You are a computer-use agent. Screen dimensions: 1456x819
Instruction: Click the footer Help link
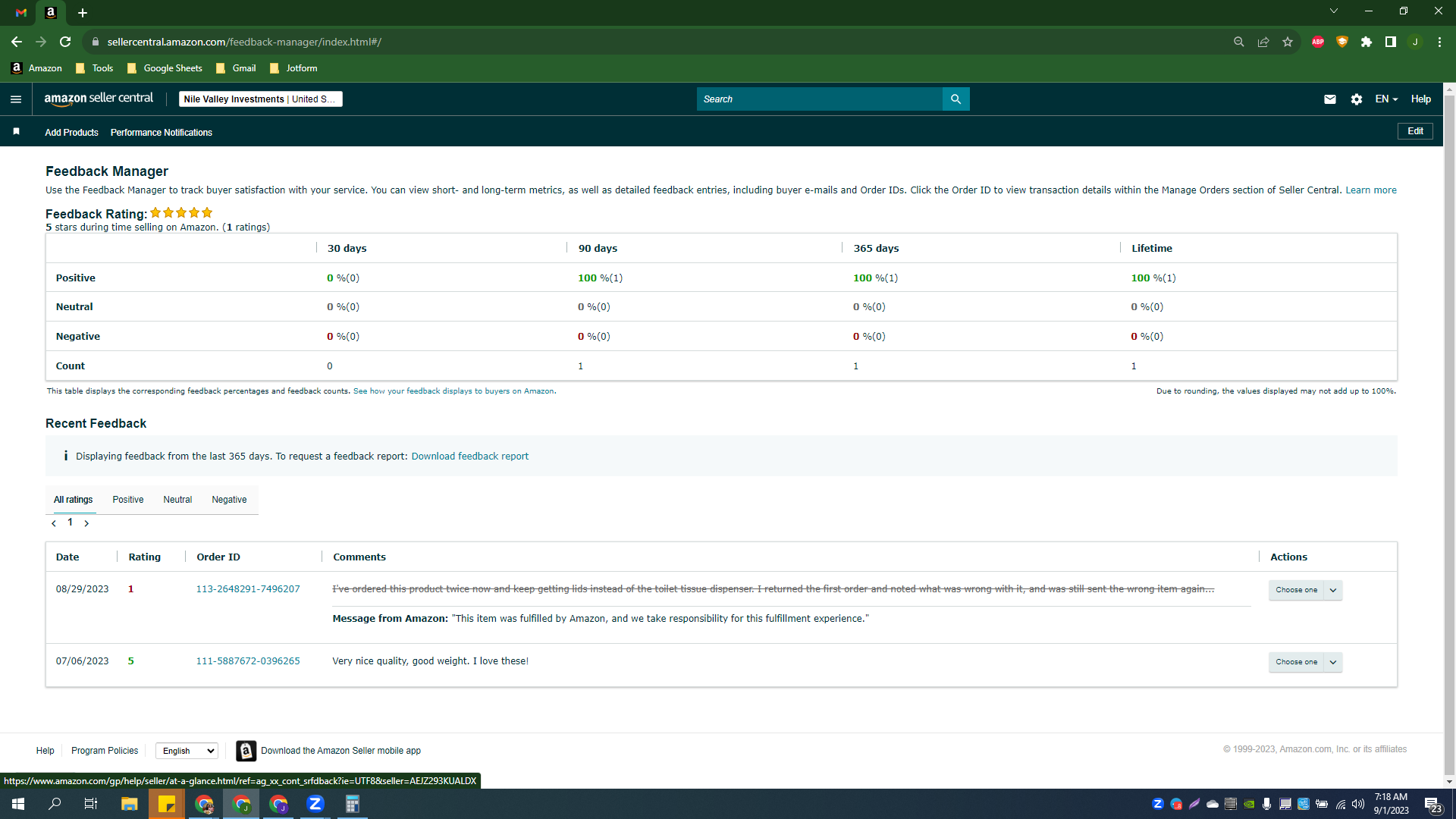point(45,751)
